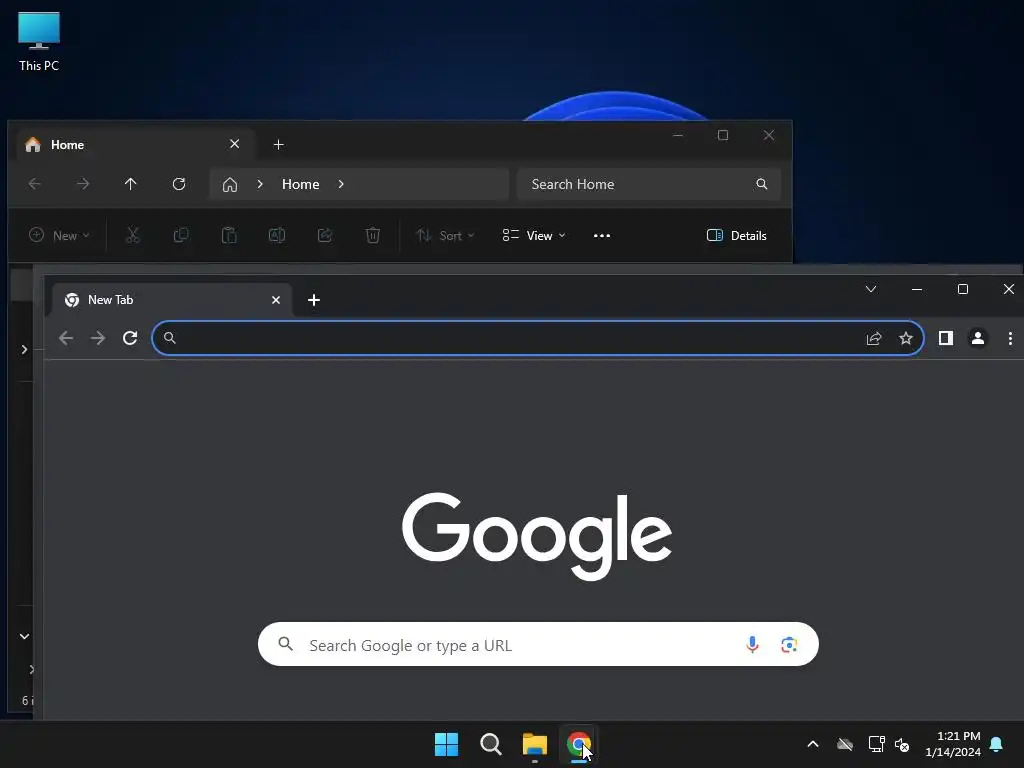This screenshot has height=768, width=1024.
Task: Open the View dropdown in File Explorer
Action: 534,235
